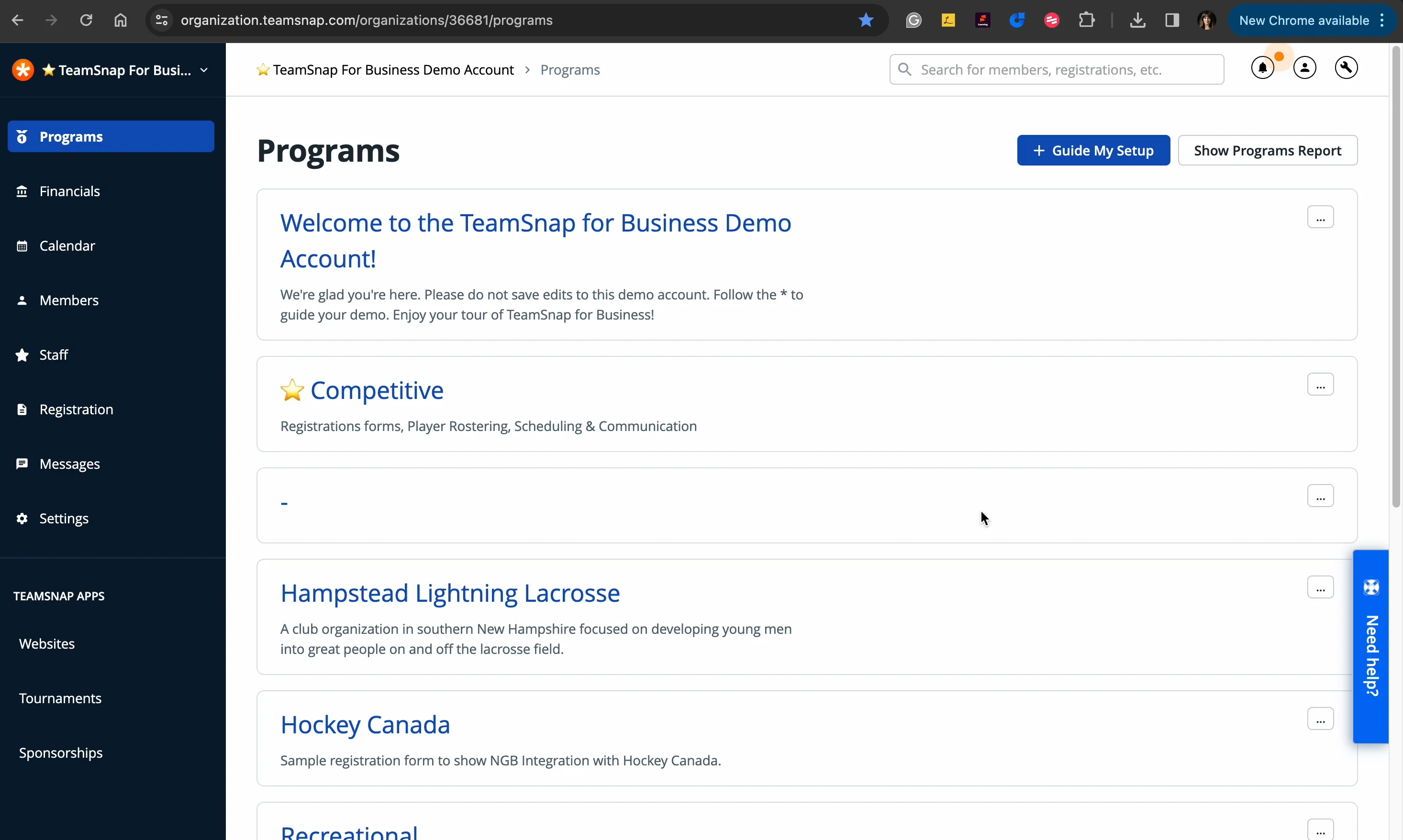Screen dimensions: 1403x840
Task: Open Welcome to TeamSnap Demo Account link
Action: 535,241
